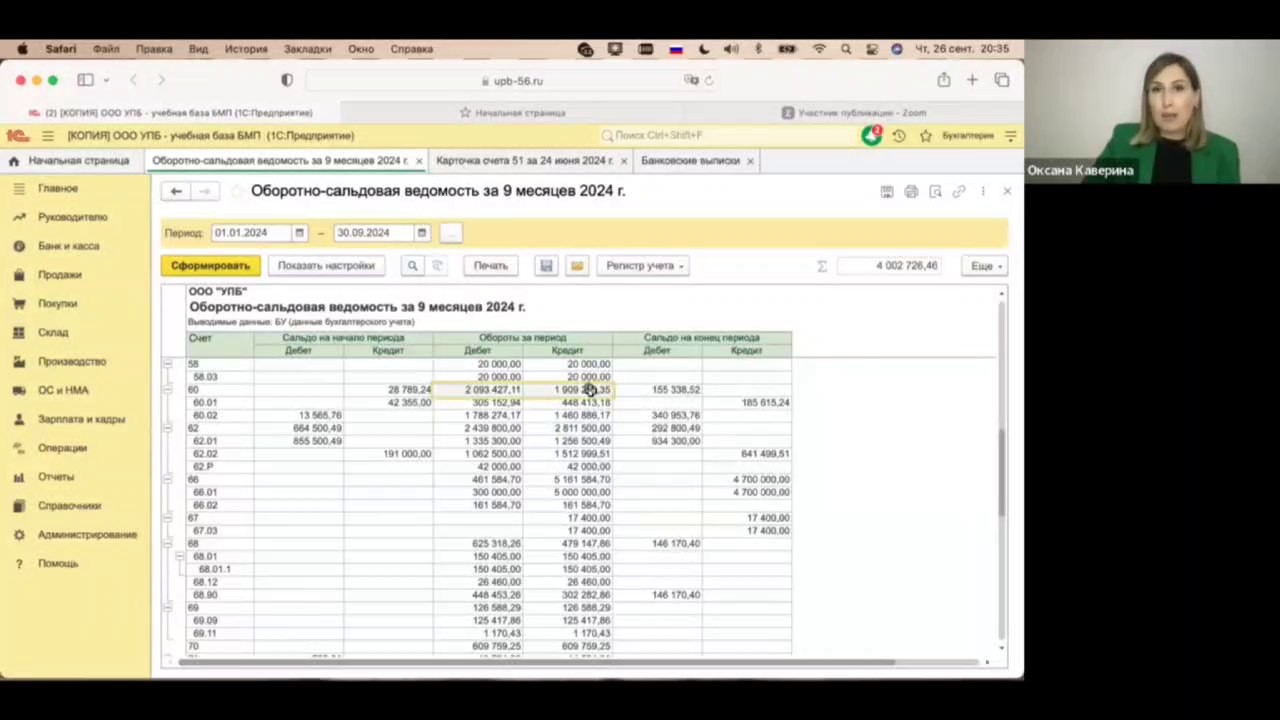Viewport: 1280px width, 720px height.
Task: Open the 1C main menu hamburger icon
Action: click(x=47, y=136)
